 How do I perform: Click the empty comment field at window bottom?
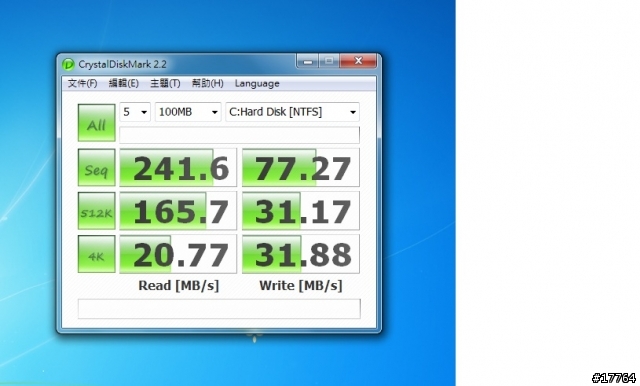tap(219, 308)
